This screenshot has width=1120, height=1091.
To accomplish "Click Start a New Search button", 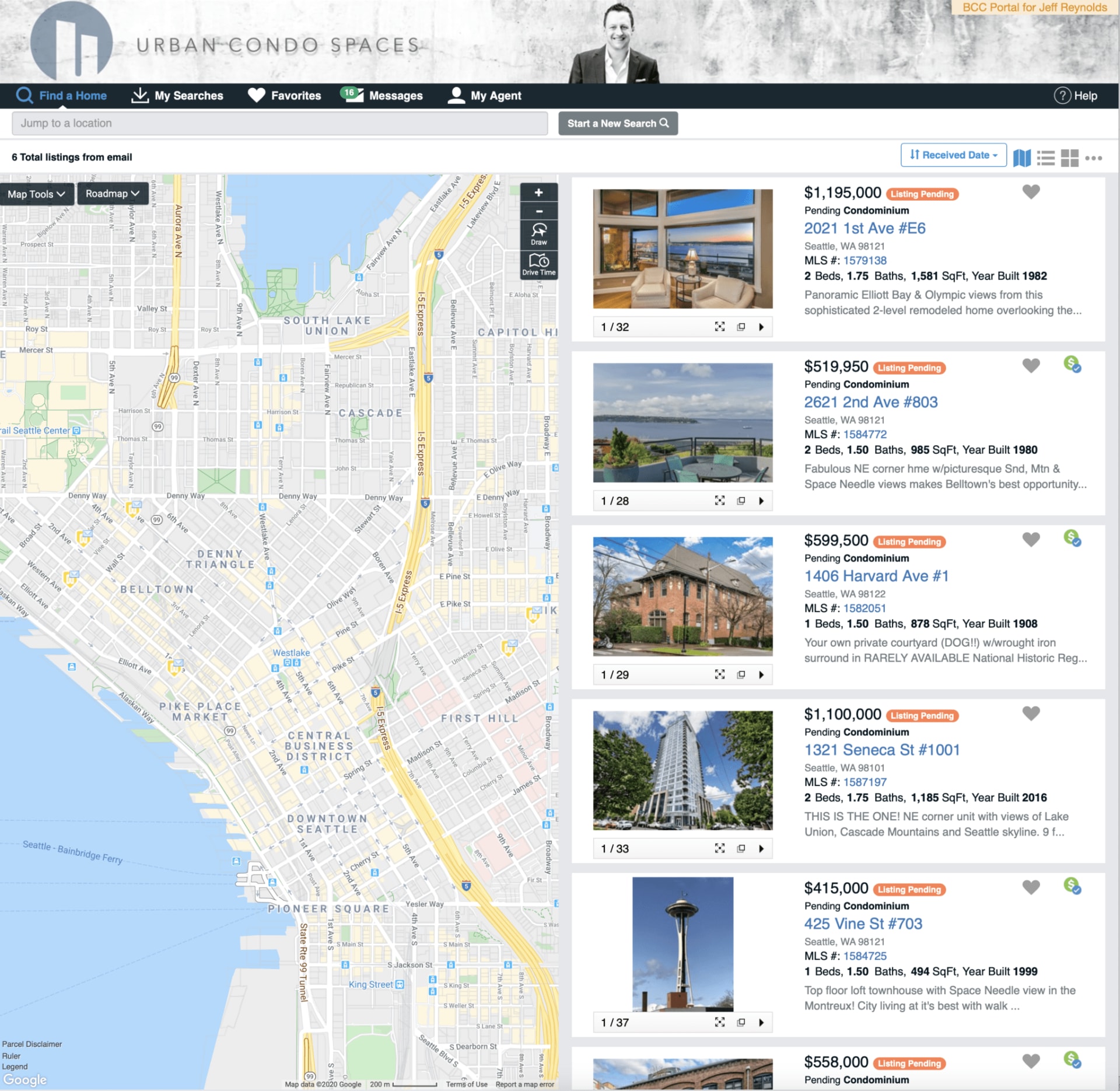I will pos(618,124).
